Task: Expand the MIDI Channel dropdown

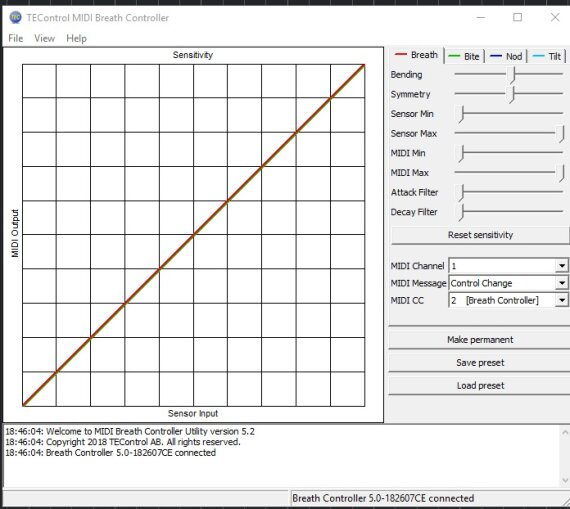Action: (562, 266)
